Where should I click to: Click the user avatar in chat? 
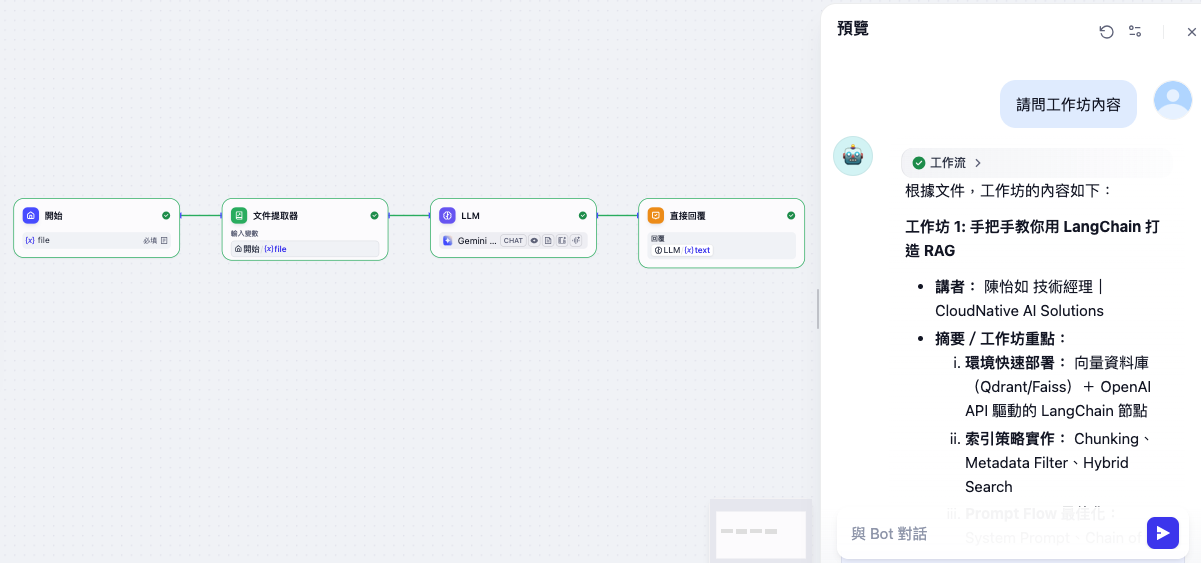(1172, 100)
